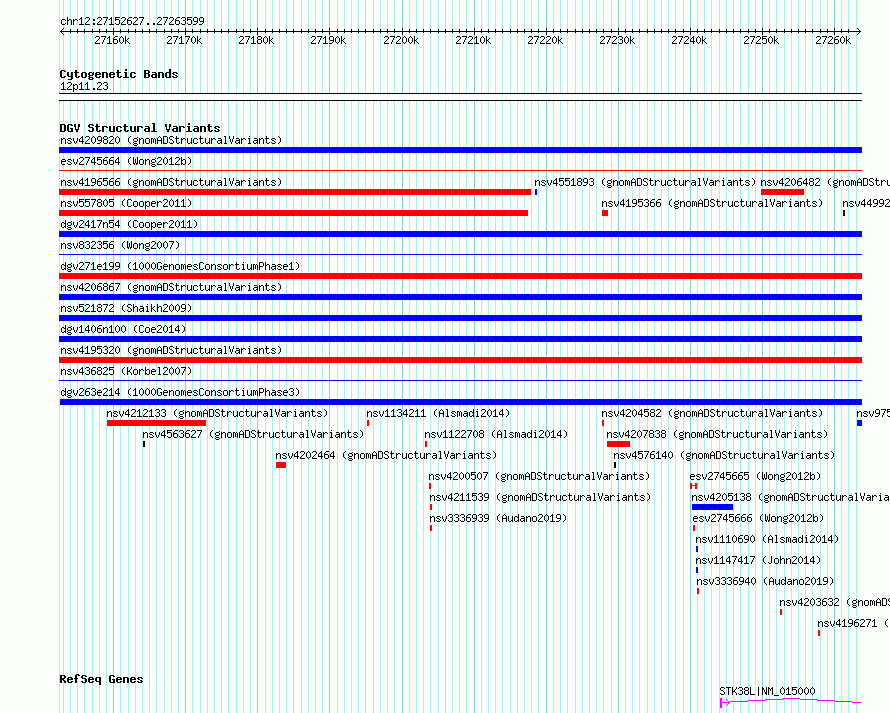Select nsv436825 (Korbel2007) label
This screenshot has width=890, height=713.
pos(126,371)
